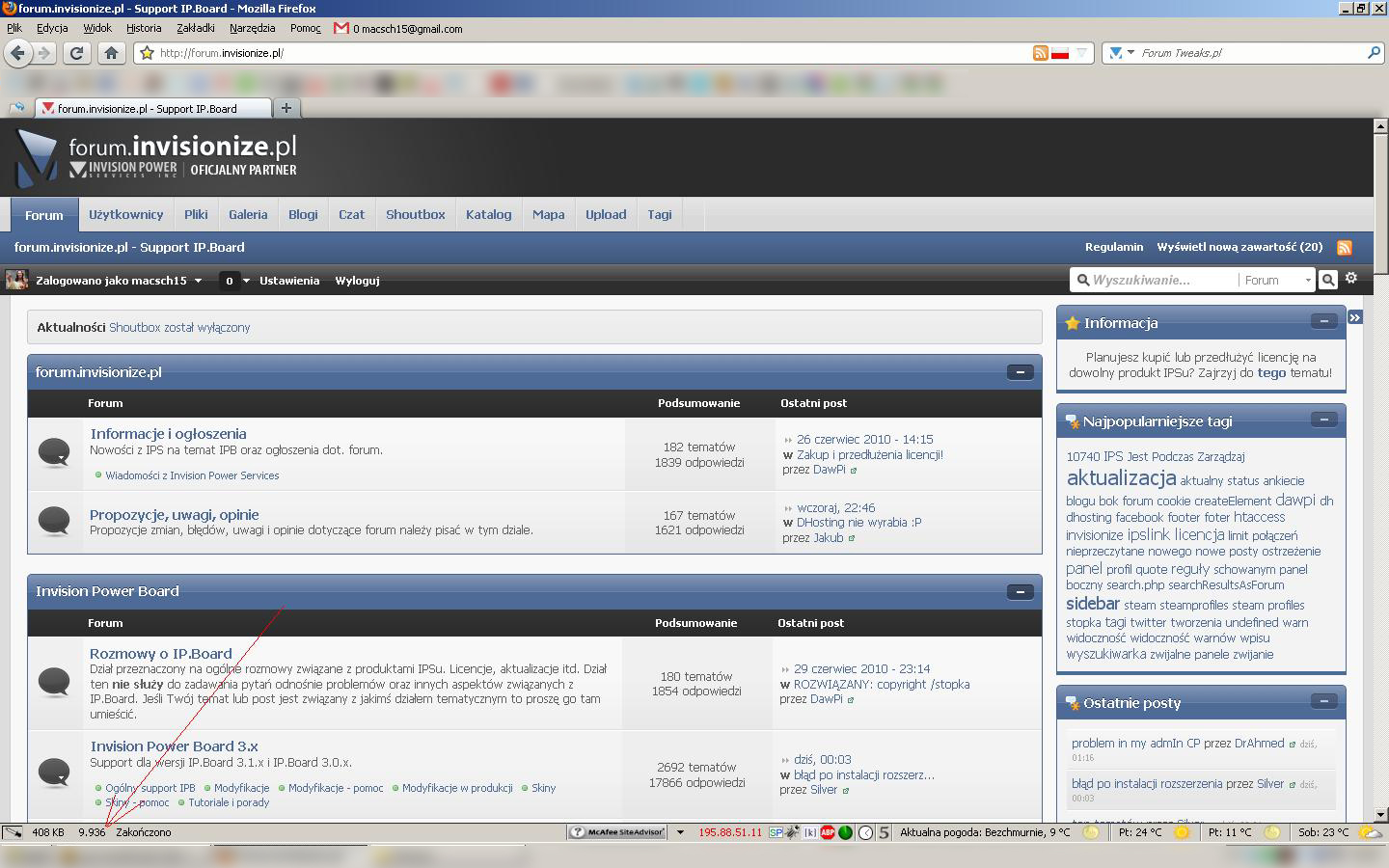Screen dimensions: 1389x868
Task: Collapse the Invision Power Board category
Action: pyautogui.click(x=1020, y=592)
